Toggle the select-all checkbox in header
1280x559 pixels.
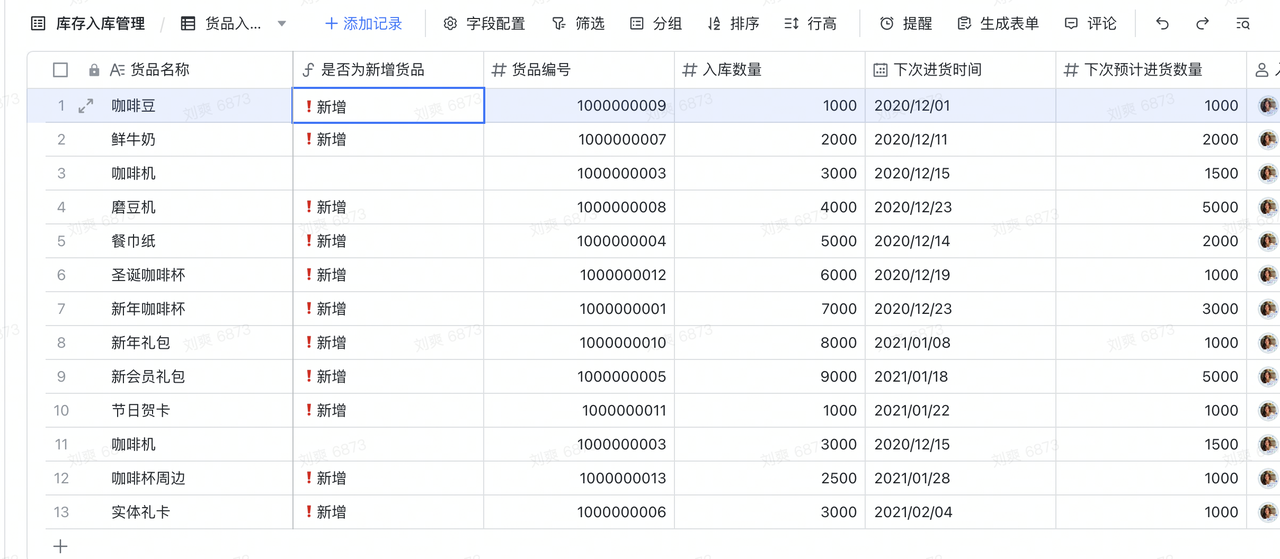pos(60,70)
